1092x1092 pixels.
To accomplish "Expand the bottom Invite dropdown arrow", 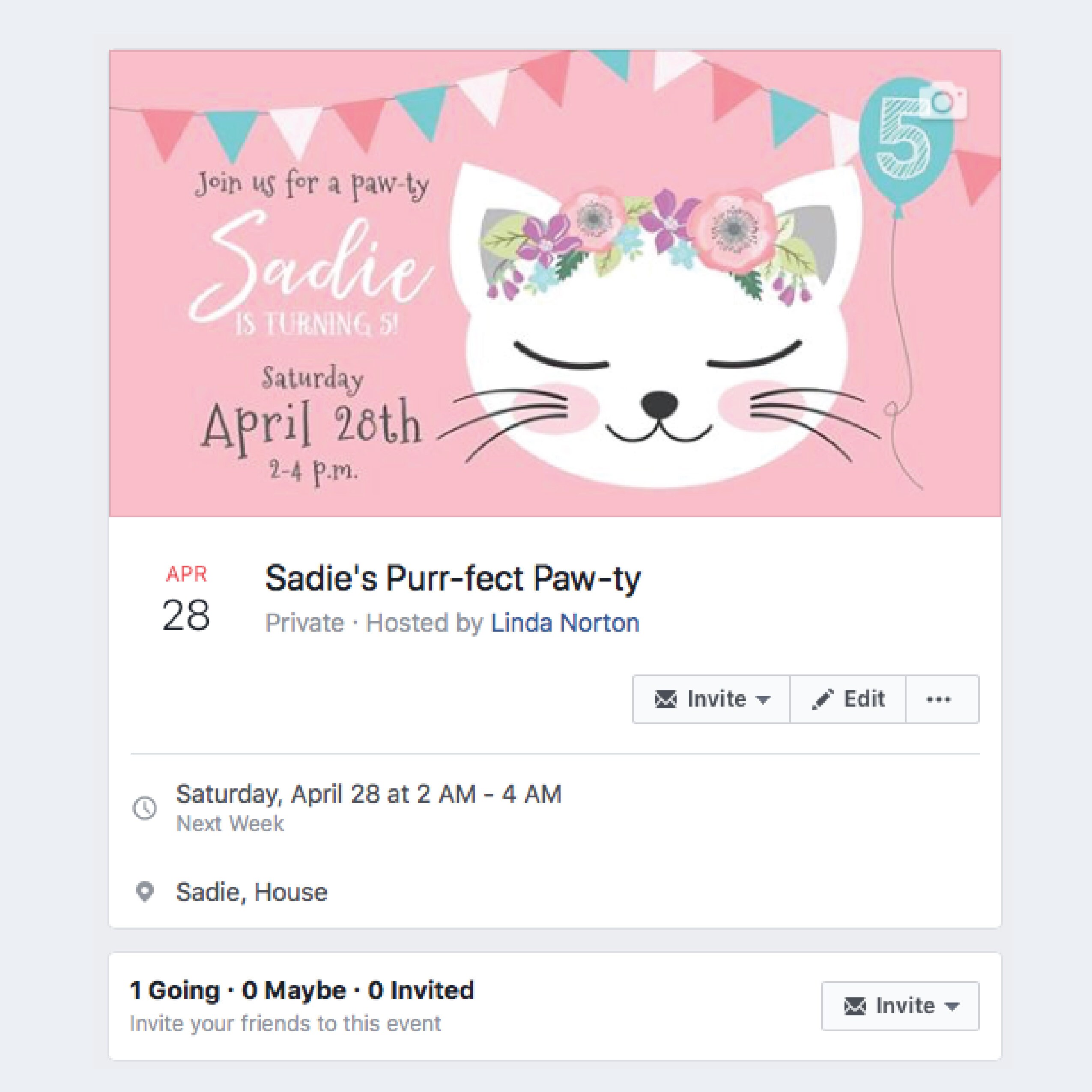I will pyautogui.click(x=952, y=1006).
